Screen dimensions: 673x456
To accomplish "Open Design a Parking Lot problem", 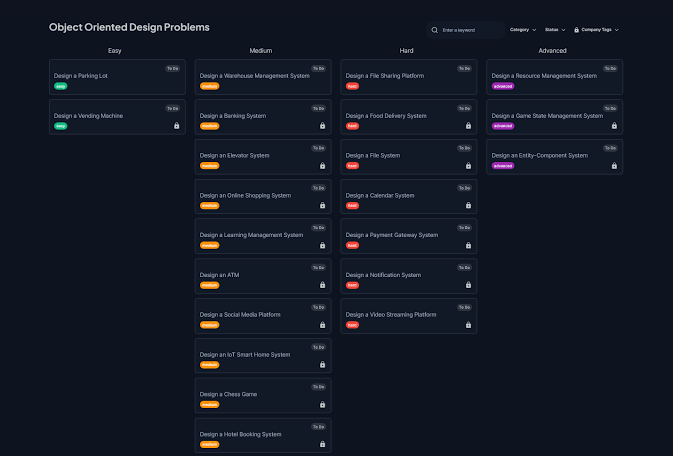I will tap(117, 77).
